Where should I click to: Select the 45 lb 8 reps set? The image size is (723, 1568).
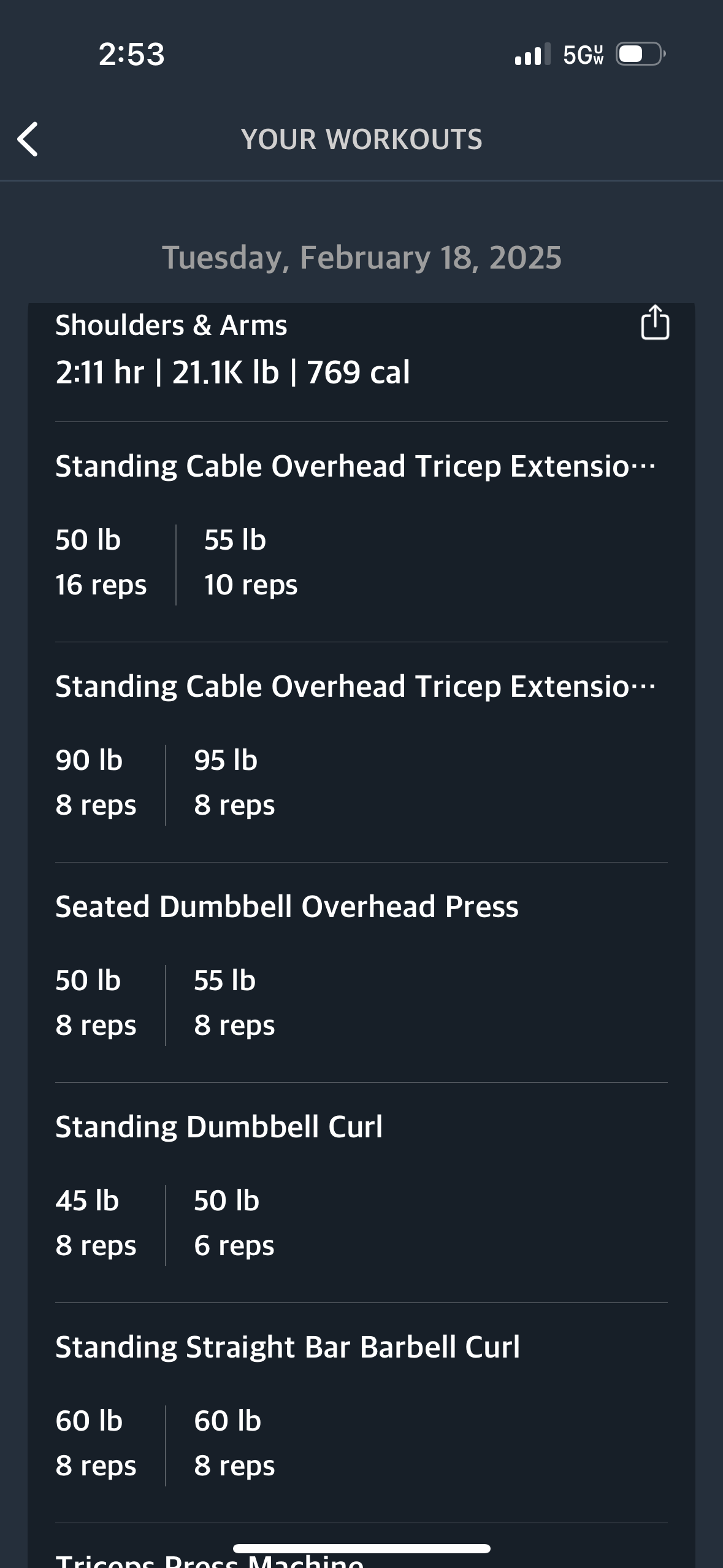[x=96, y=1223]
